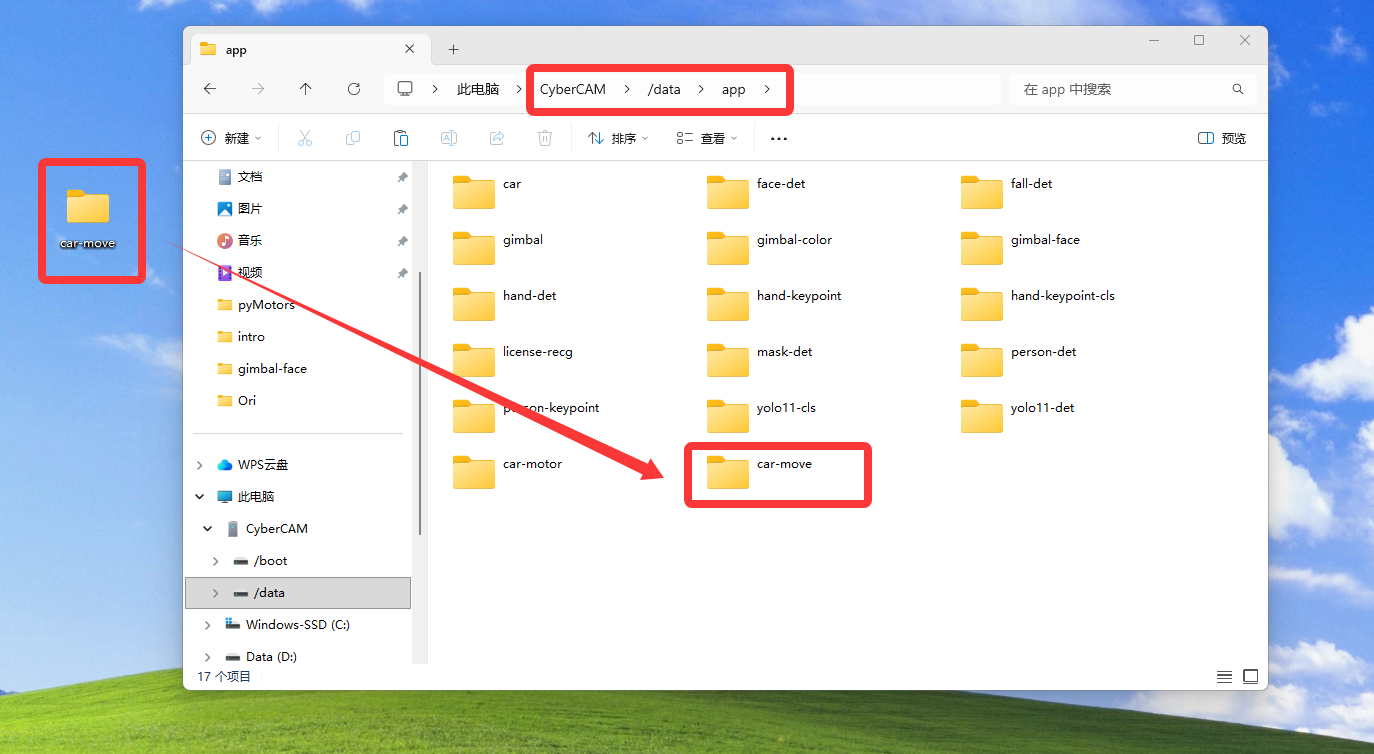Expand the /boot tree node
The width and height of the screenshot is (1374, 754).
[216, 561]
